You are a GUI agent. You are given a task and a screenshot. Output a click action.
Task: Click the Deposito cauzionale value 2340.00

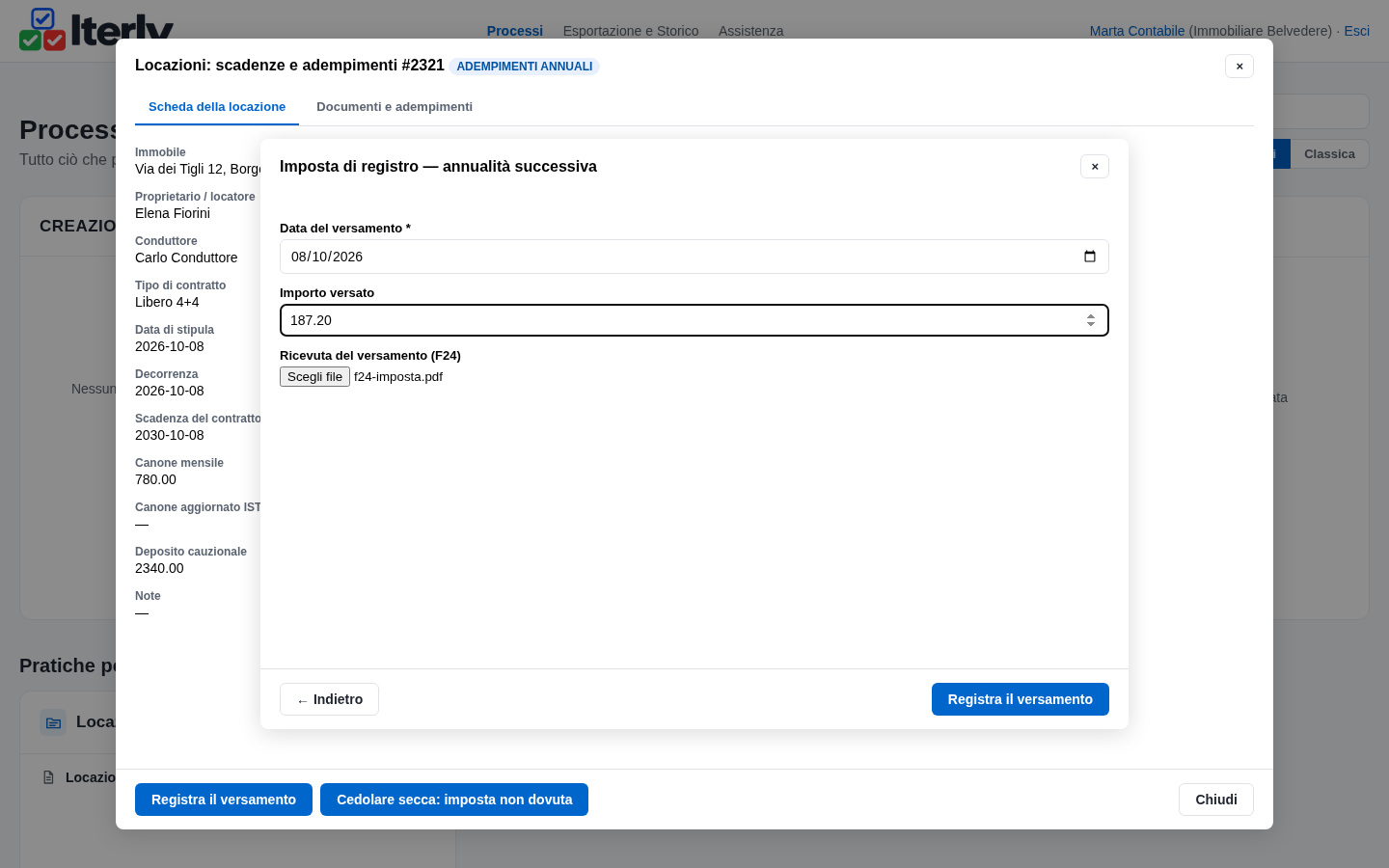tap(159, 568)
